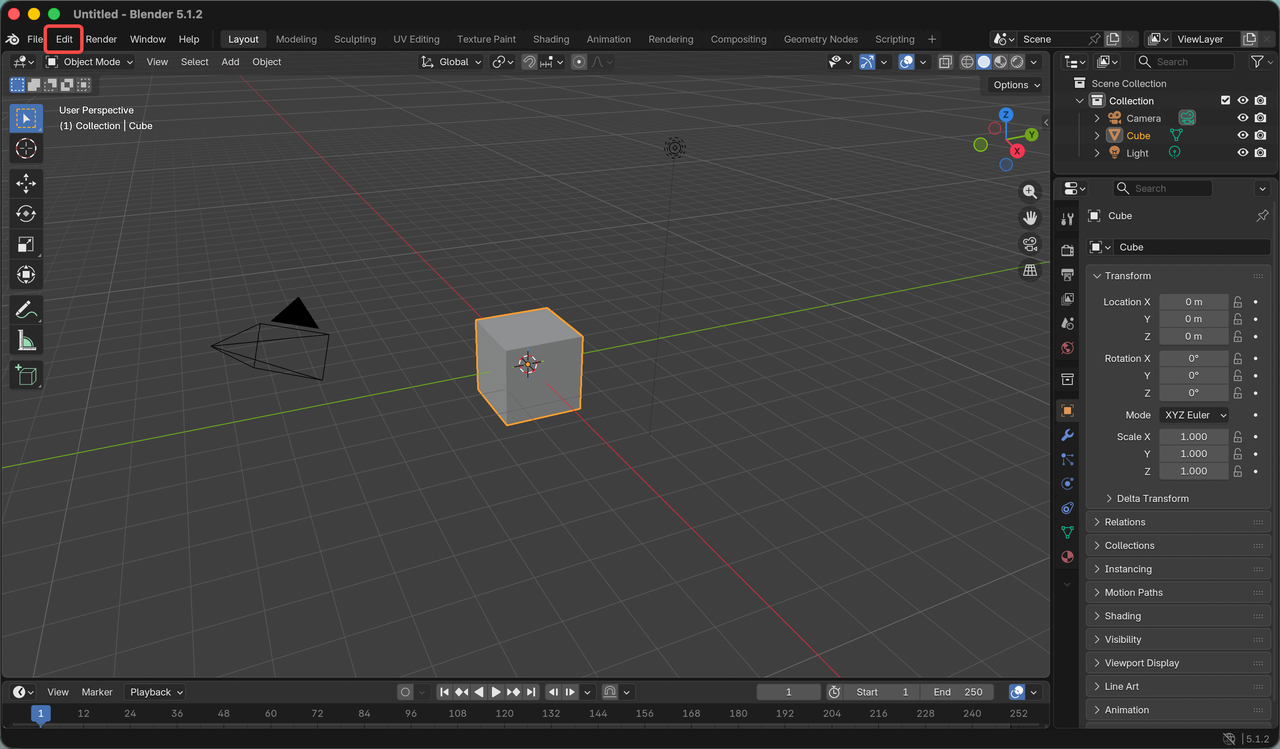This screenshot has height=749, width=1280.
Task: Activate the Scale tool
Action: 26,244
